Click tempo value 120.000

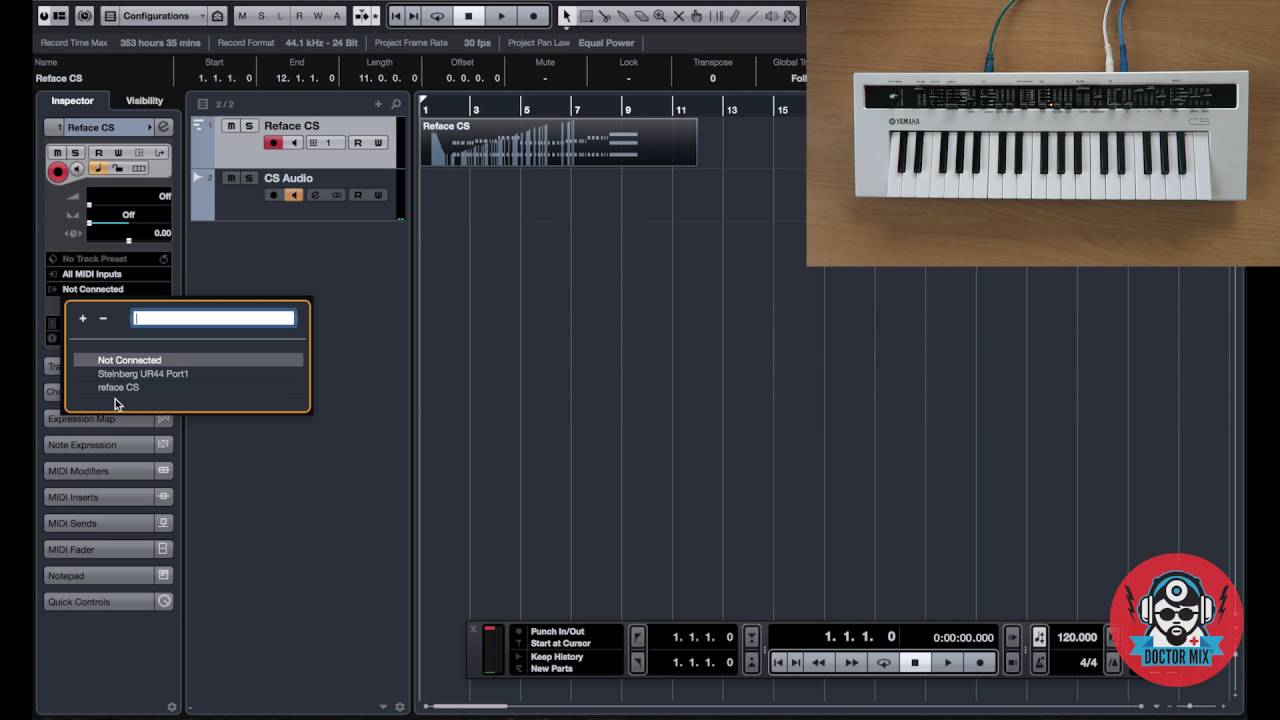(x=1077, y=637)
